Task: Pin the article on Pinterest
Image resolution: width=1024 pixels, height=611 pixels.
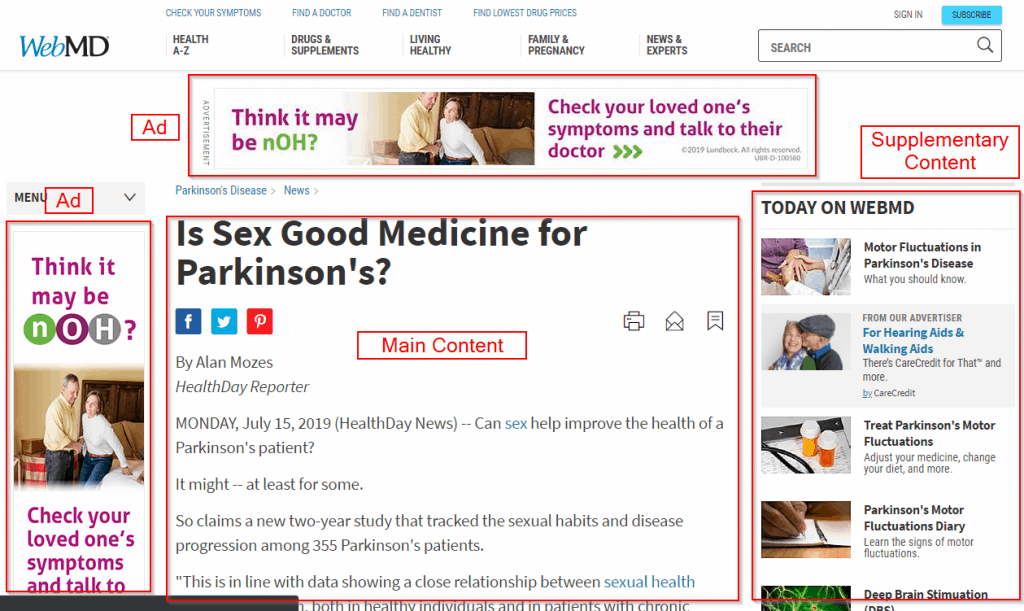Action: 259,321
